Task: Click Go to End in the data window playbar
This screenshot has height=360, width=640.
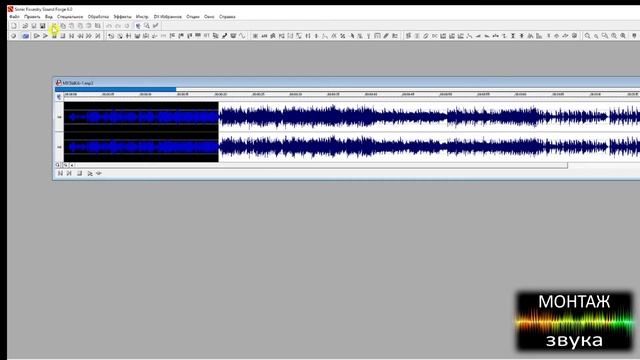Action: (x=69, y=173)
